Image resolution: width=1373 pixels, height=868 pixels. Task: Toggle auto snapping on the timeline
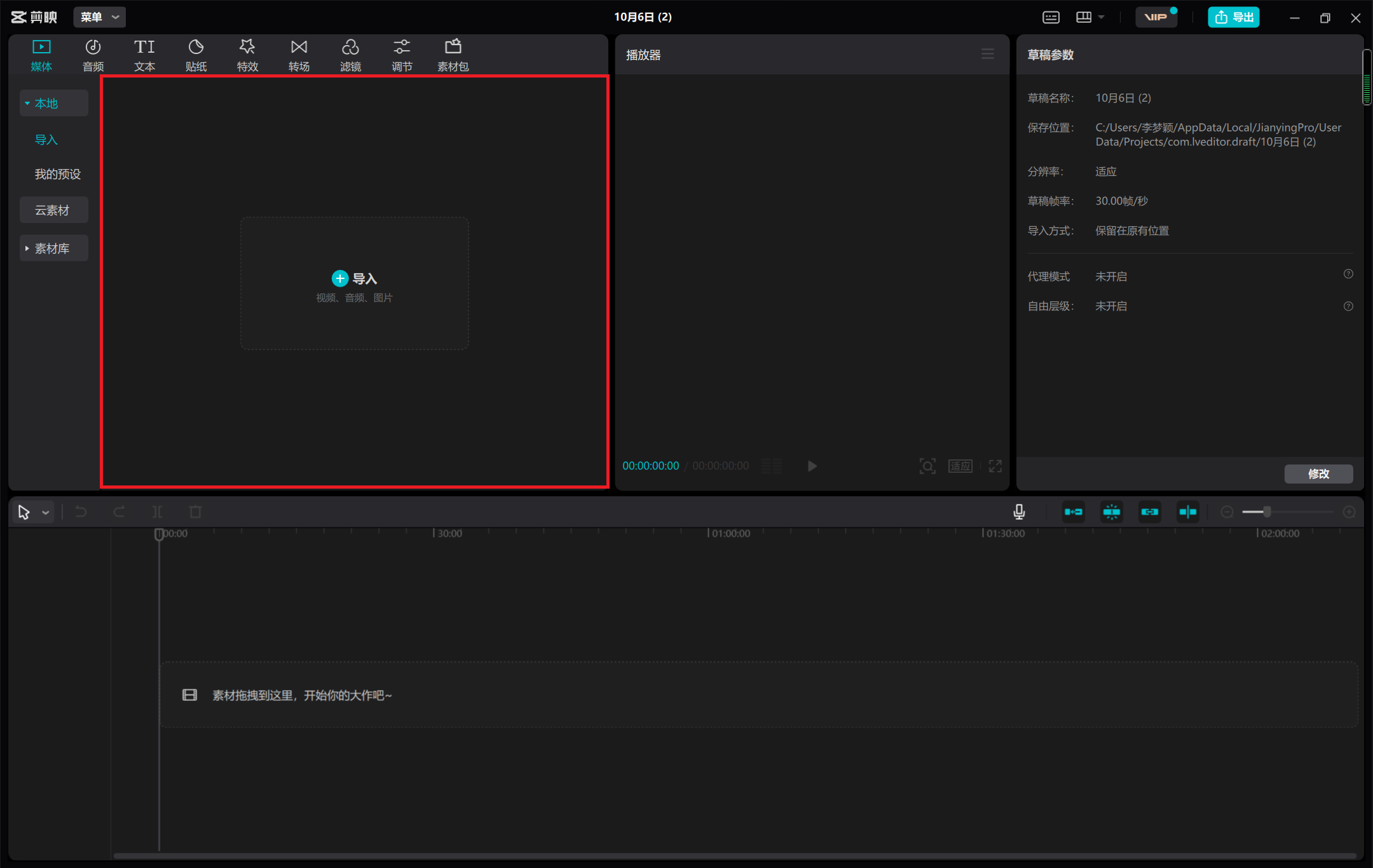(x=1112, y=512)
